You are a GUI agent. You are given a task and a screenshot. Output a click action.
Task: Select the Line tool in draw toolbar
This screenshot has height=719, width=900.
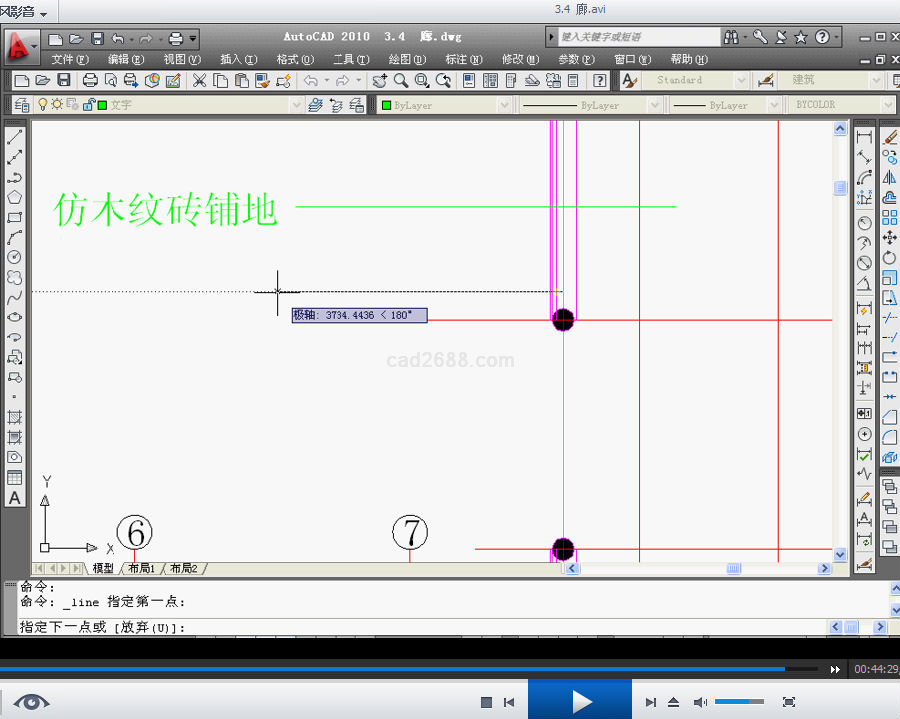tap(15, 137)
